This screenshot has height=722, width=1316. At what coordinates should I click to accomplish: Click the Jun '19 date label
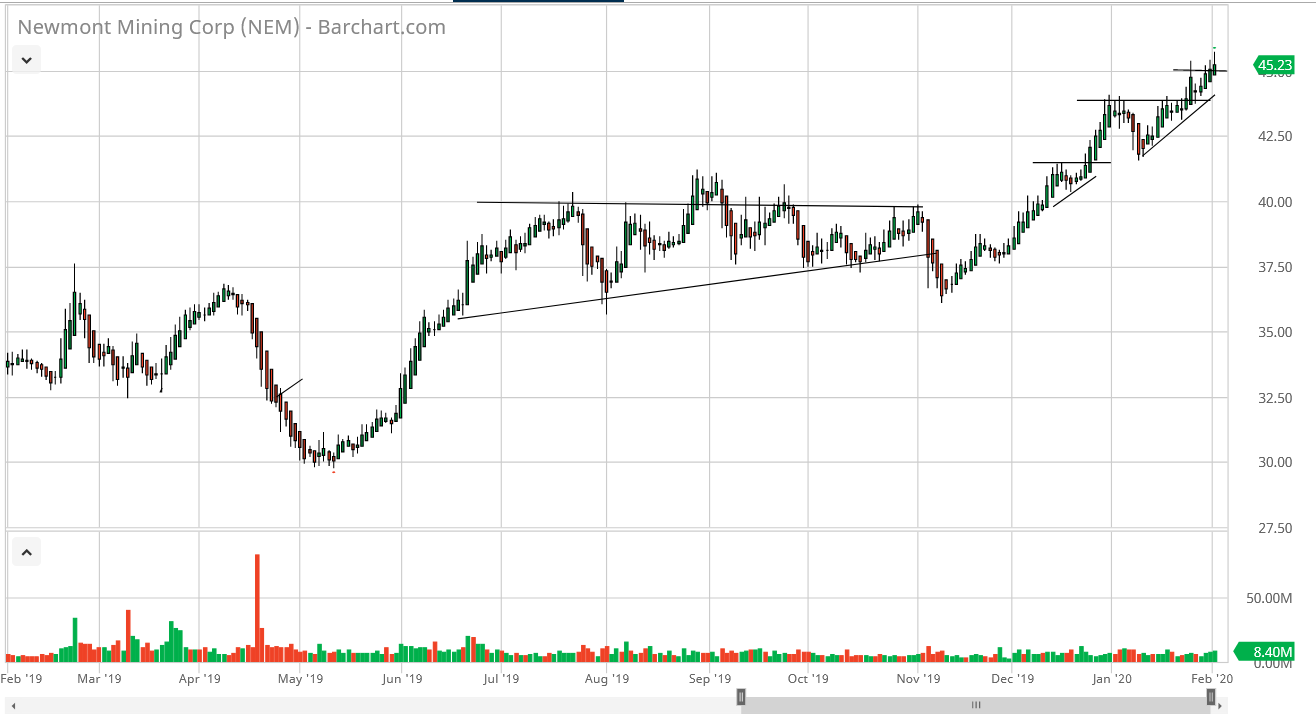click(401, 679)
